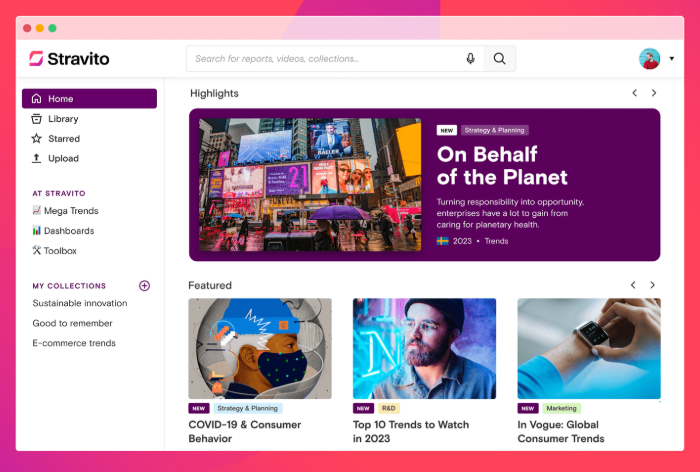The width and height of the screenshot is (700, 472).
Task: Expand the account dropdown arrow
Action: click(x=671, y=59)
